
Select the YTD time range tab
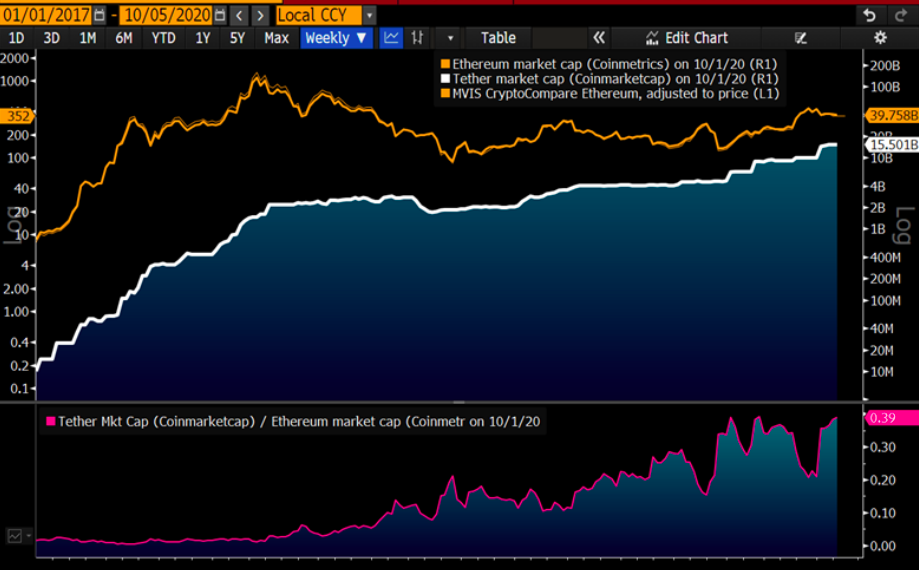click(164, 38)
